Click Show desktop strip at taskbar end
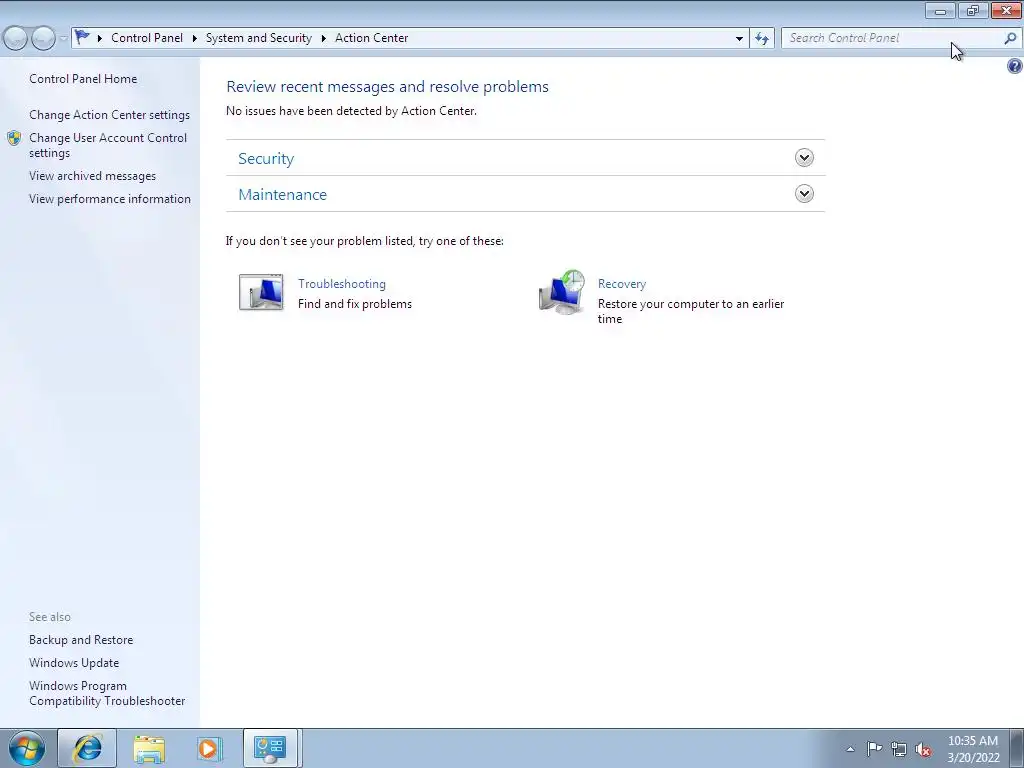The width and height of the screenshot is (1024, 768). coord(1017,749)
